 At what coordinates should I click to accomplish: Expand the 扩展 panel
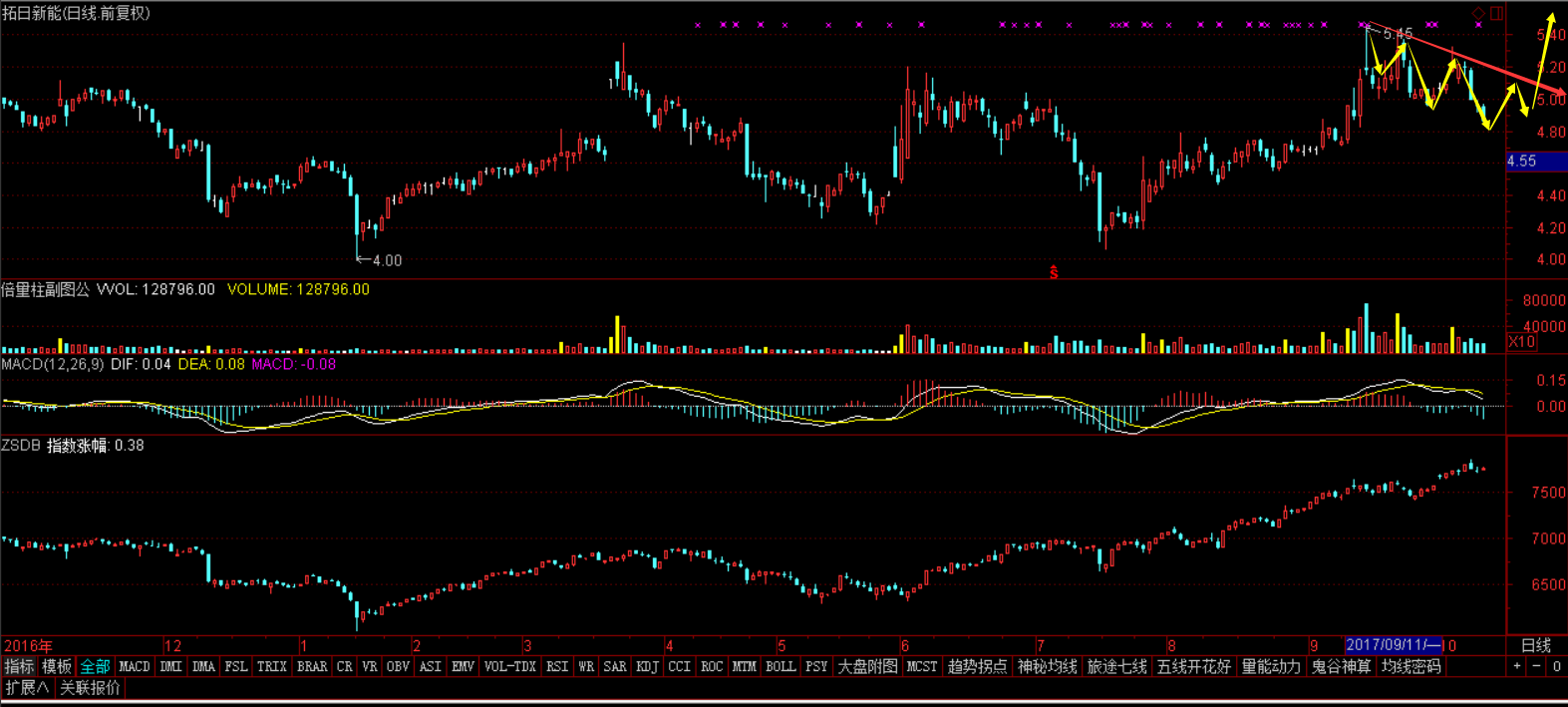[26, 688]
